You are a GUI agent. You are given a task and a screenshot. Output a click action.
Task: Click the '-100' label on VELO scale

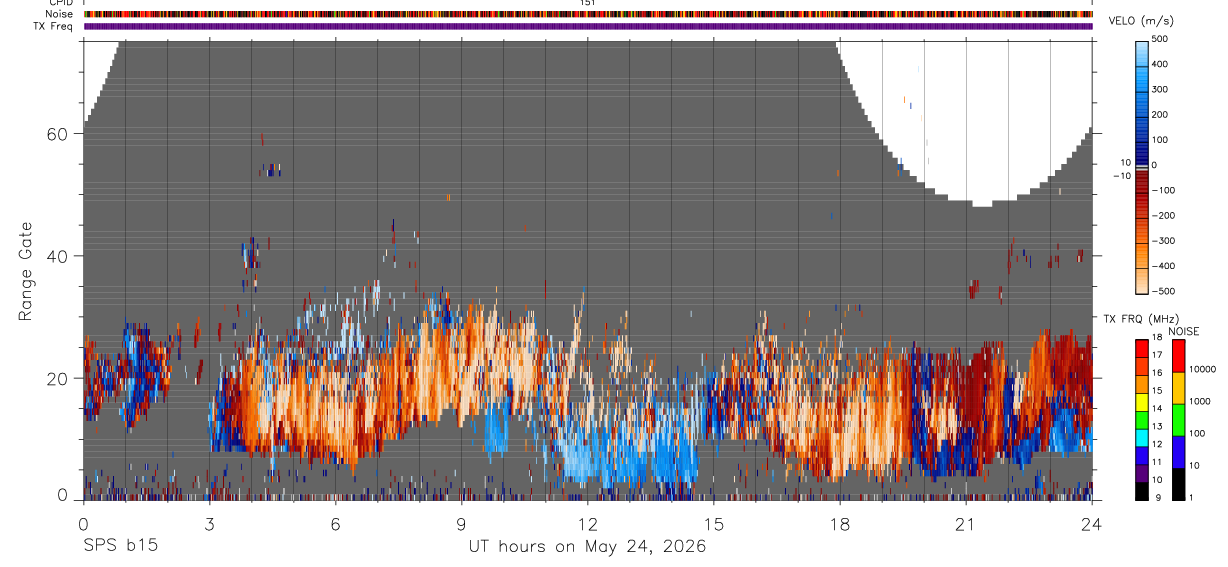pos(1163,190)
